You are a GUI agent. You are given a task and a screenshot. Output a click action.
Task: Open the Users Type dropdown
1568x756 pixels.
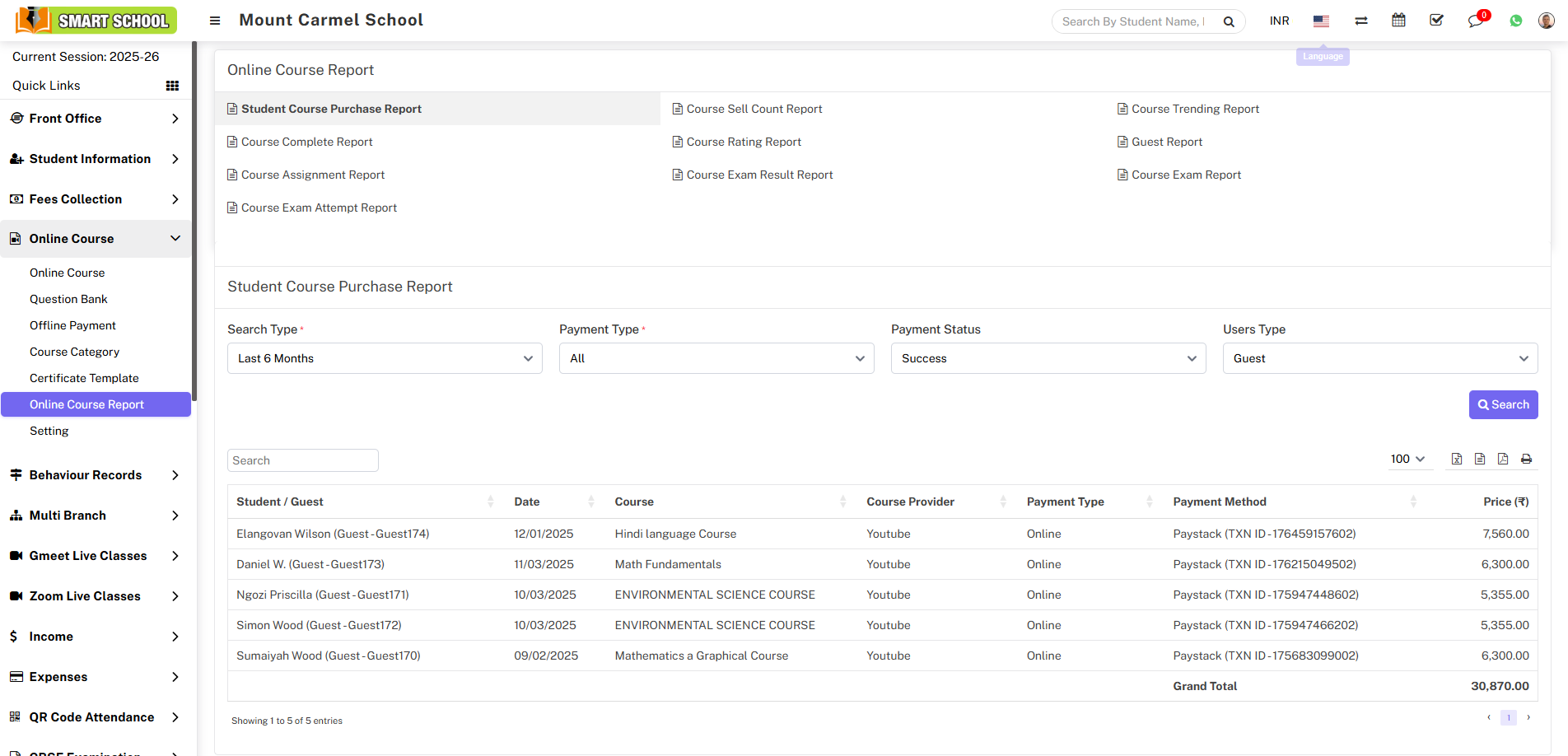coord(1379,358)
